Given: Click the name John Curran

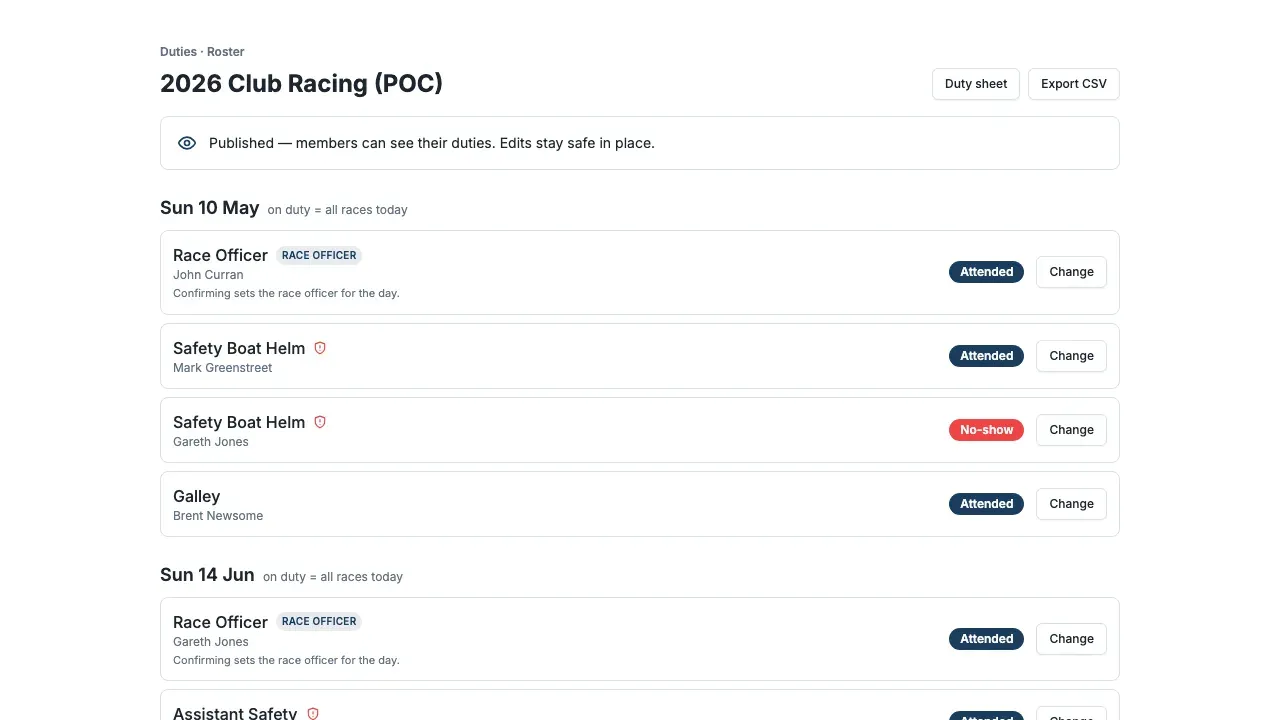Looking at the screenshot, I should [x=208, y=275].
